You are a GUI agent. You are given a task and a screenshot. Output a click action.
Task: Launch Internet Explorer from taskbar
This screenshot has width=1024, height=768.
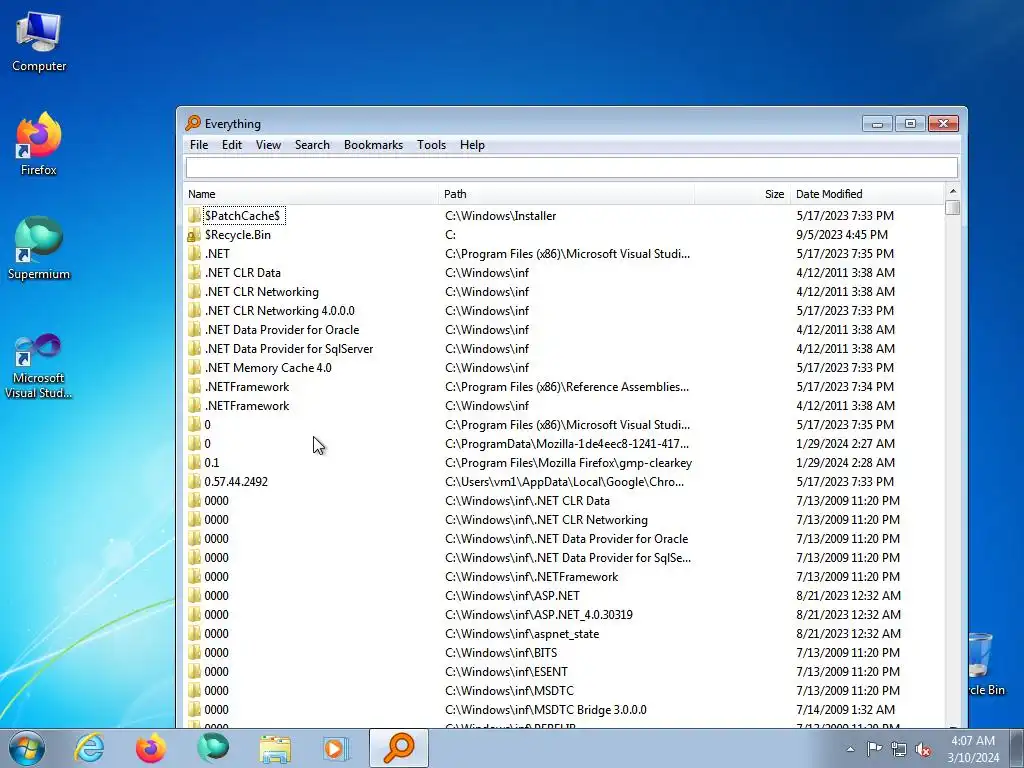click(89, 748)
